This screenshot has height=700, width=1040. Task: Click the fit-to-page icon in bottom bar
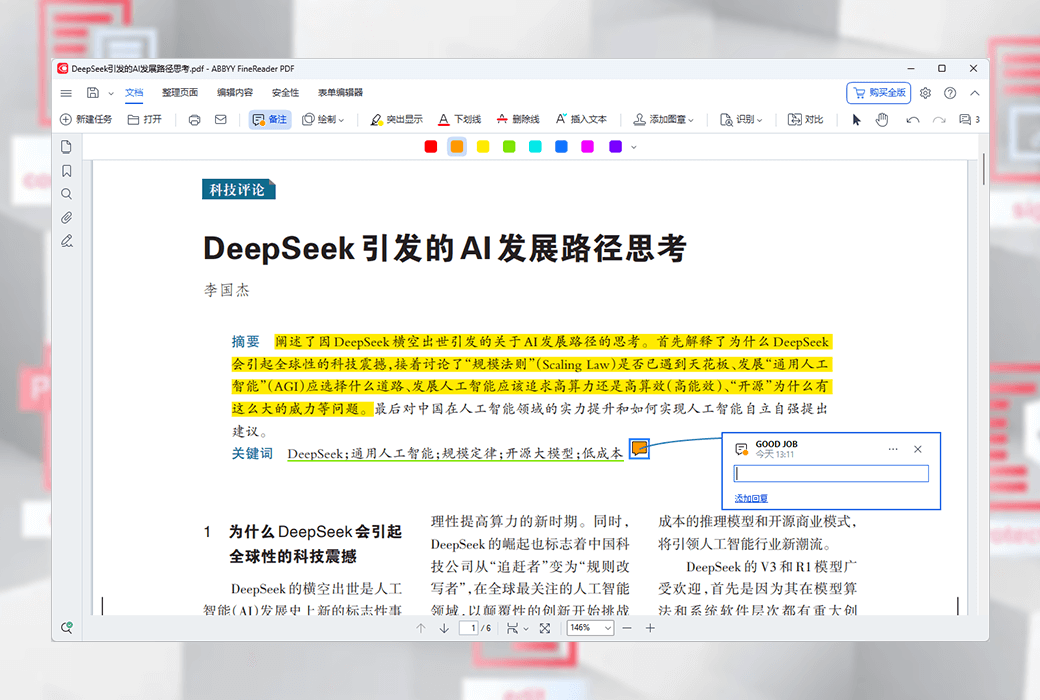[x=544, y=628]
